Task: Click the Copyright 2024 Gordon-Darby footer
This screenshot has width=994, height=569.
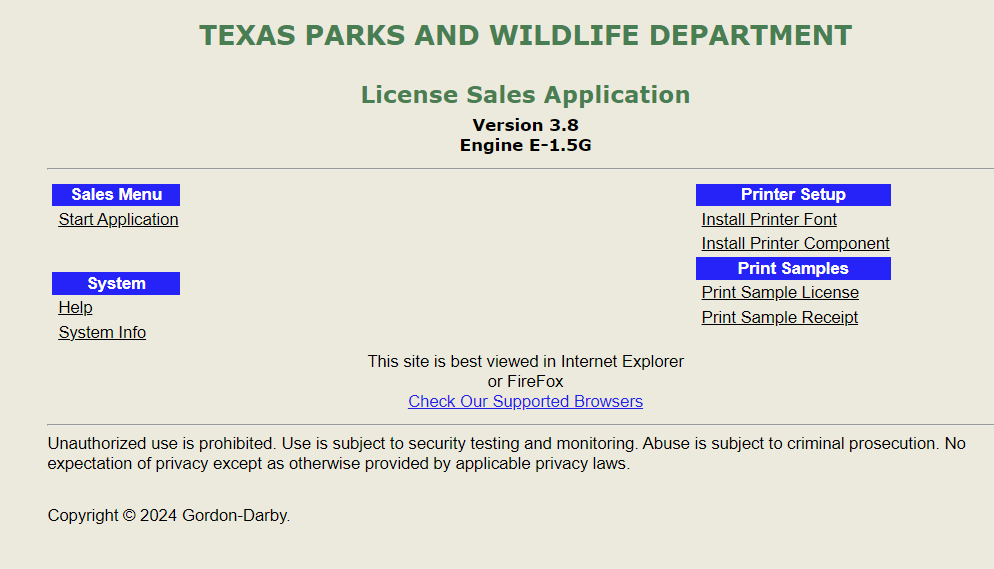Action: pyautogui.click(x=169, y=516)
